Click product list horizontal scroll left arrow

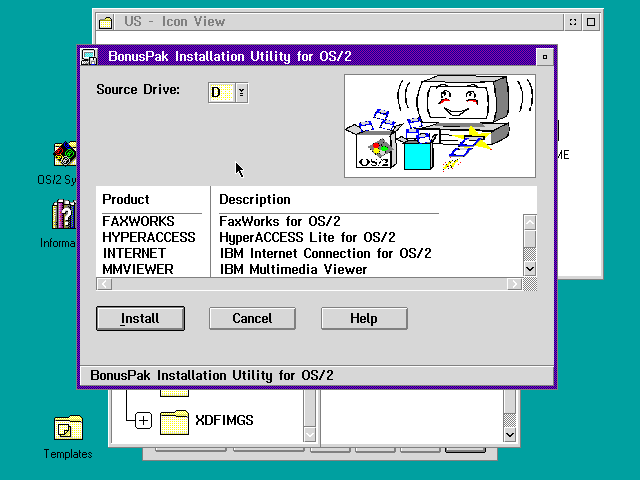click(104, 284)
